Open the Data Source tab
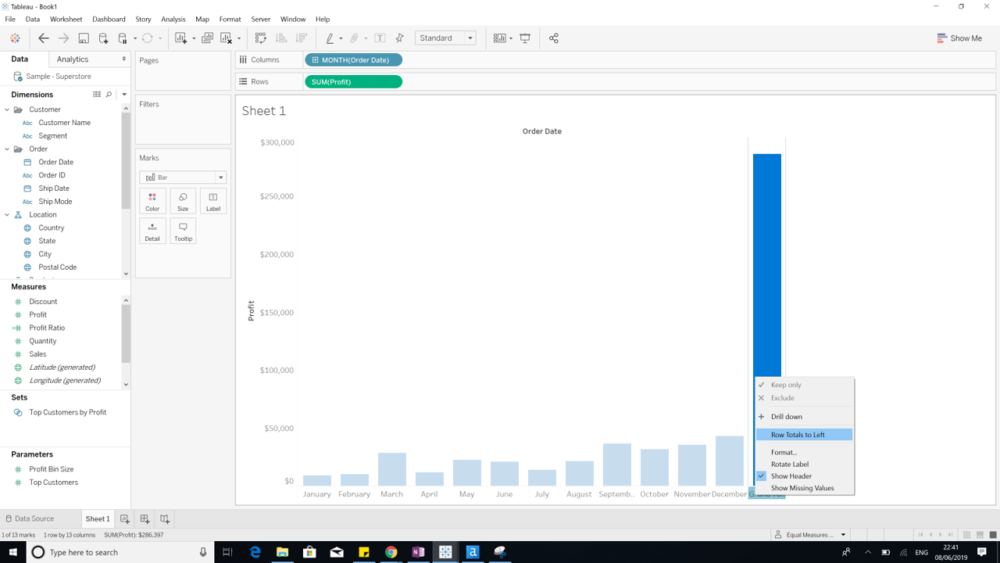The width and height of the screenshot is (1000, 563). [x=30, y=519]
